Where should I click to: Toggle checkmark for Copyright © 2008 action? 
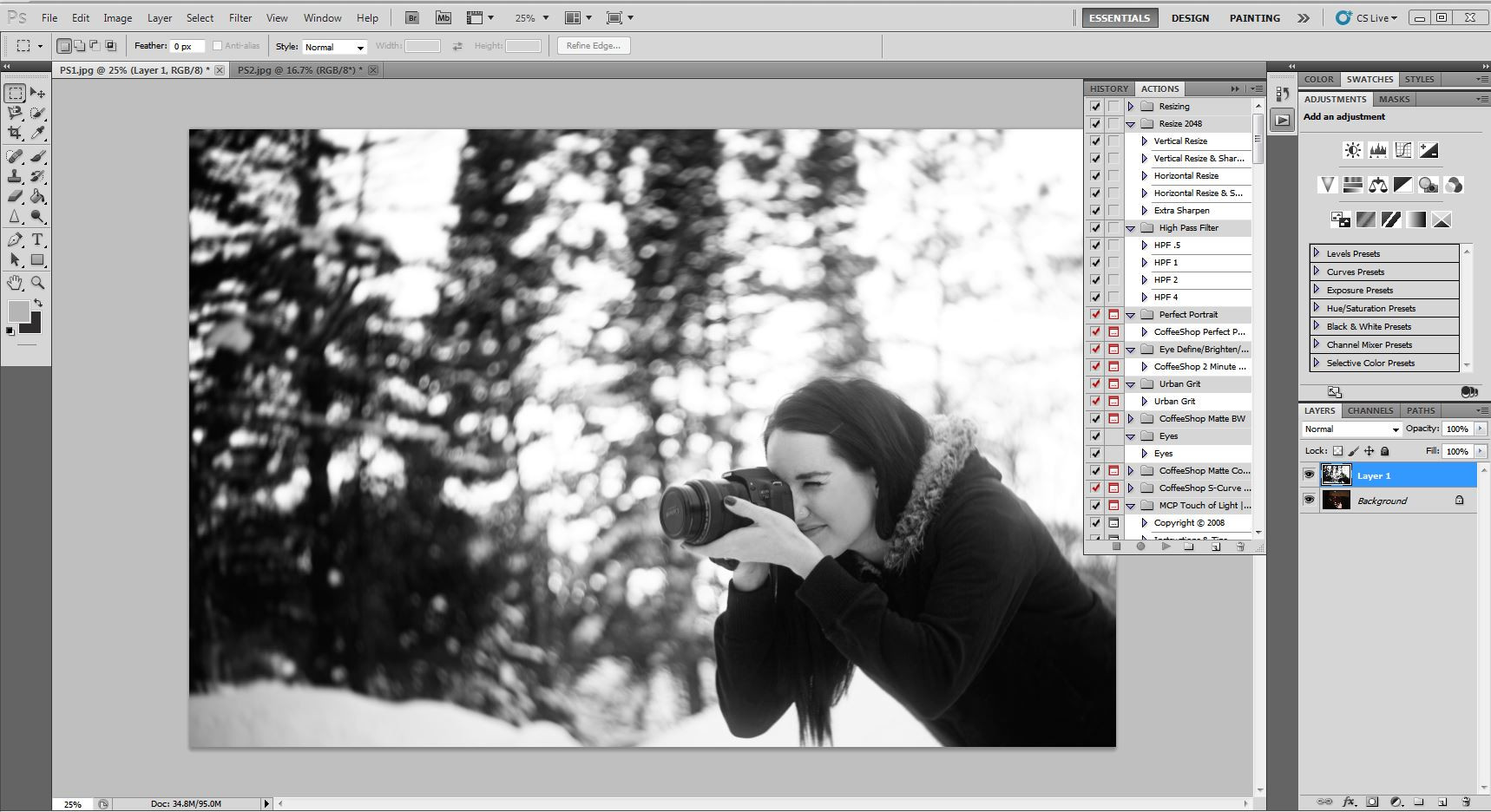click(1095, 522)
